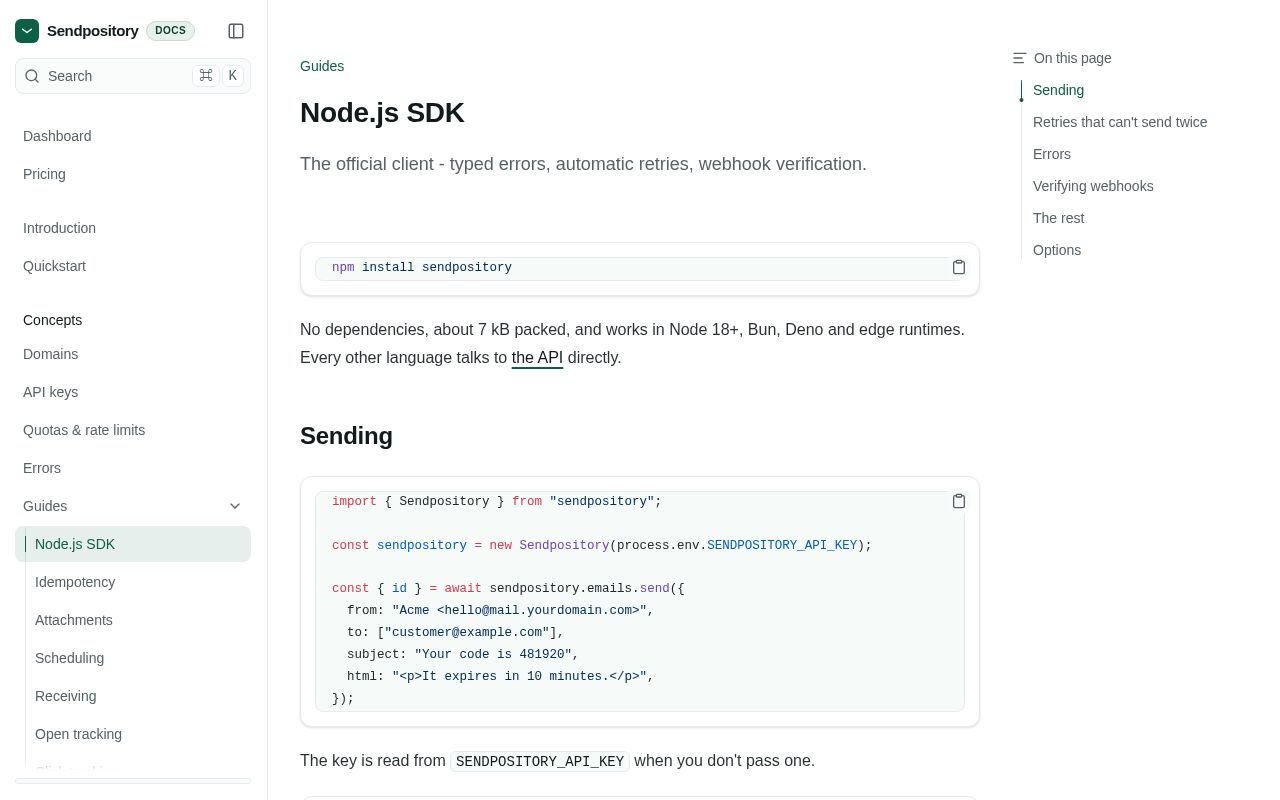Click the search magnifier icon
1280x800 pixels.
(x=32, y=76)
